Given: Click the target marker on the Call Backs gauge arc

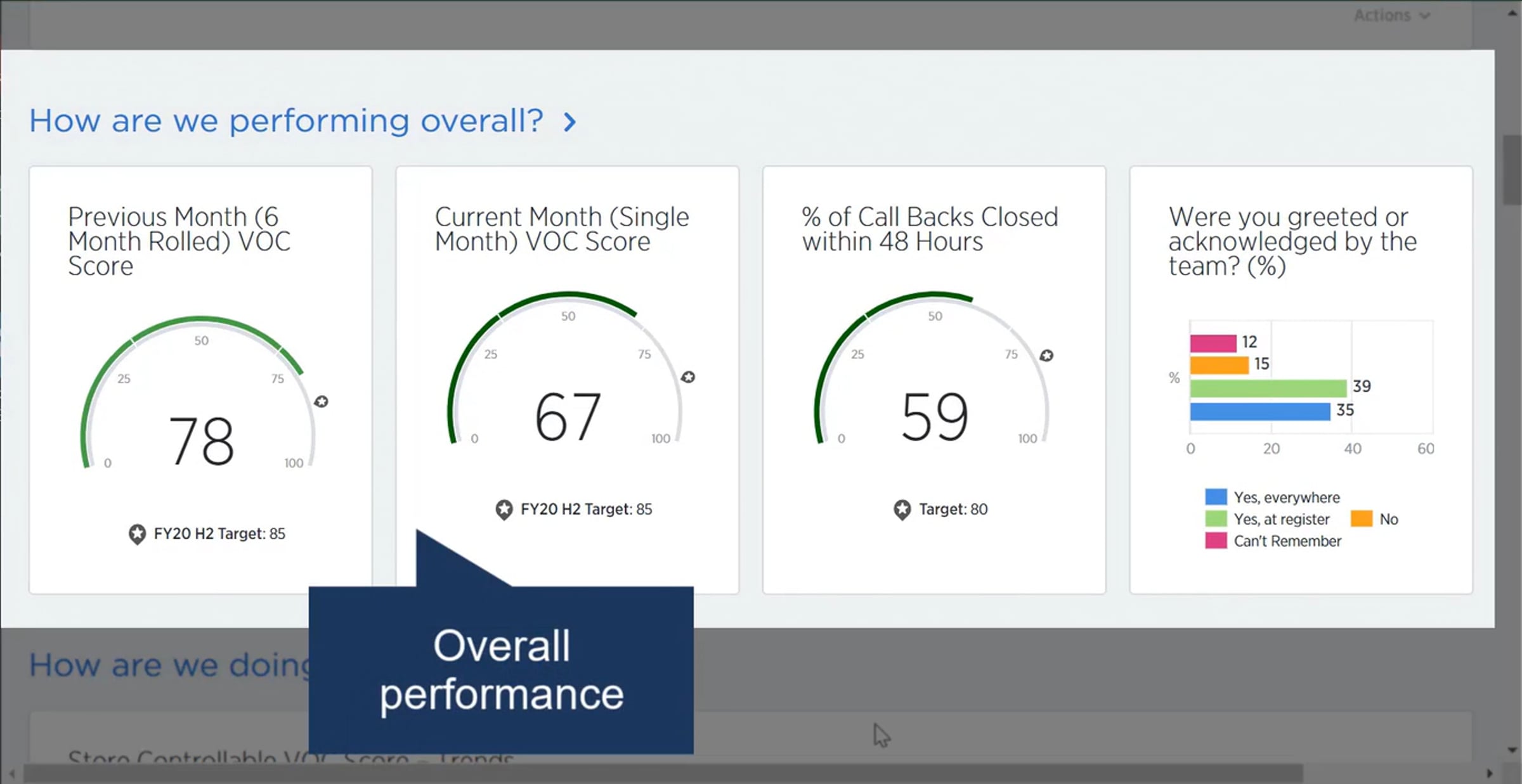Looking at the screenshot, I should 1046,356.
